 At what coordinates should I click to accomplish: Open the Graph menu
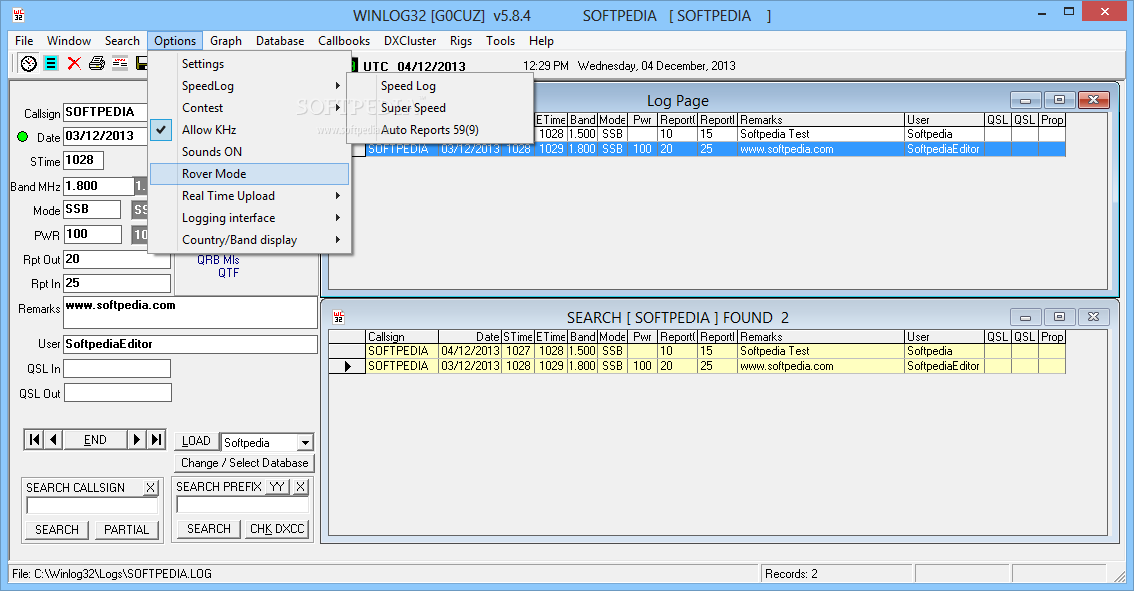click(x=226, y=41)
